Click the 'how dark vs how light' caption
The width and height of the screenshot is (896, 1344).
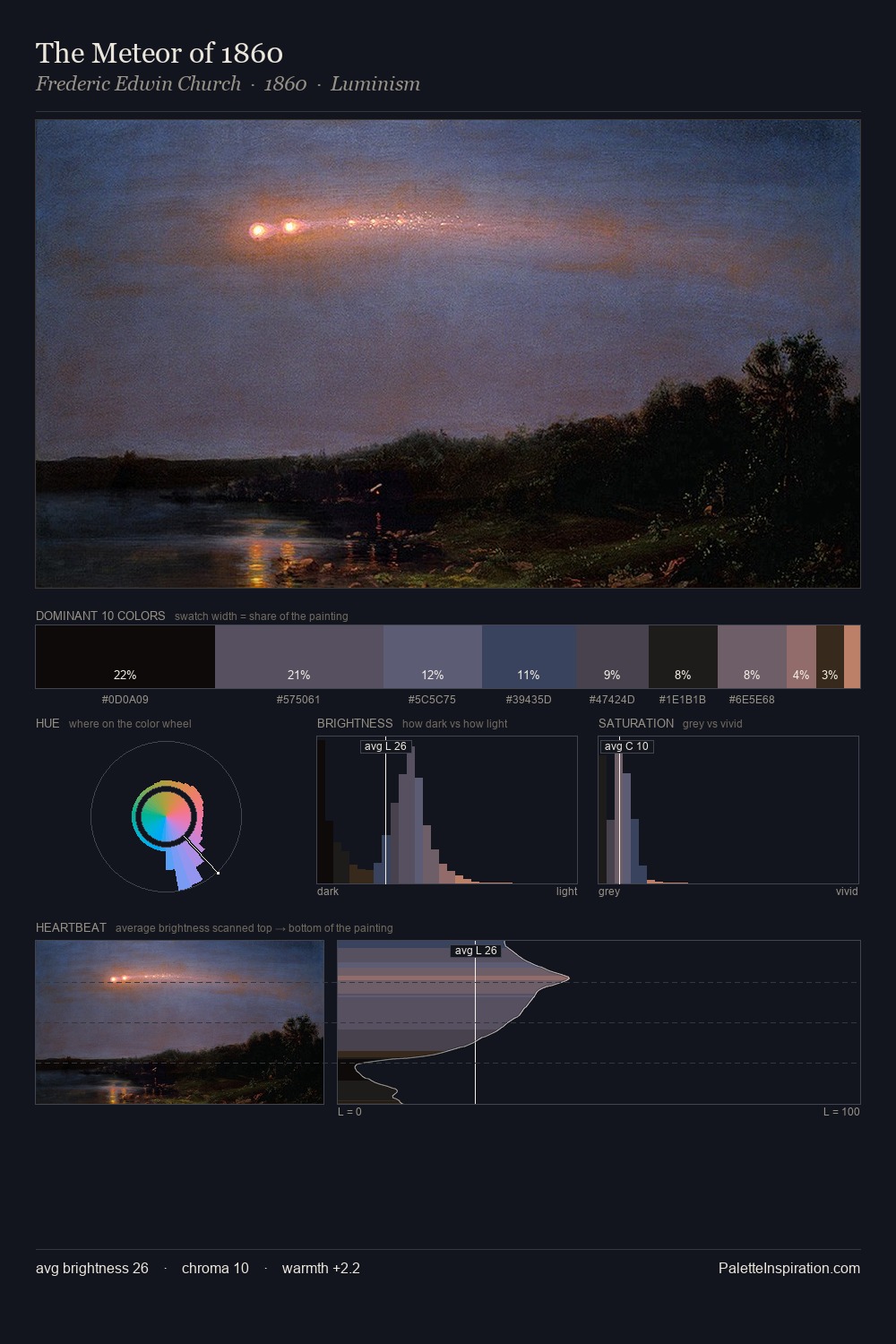click(454, 723)
